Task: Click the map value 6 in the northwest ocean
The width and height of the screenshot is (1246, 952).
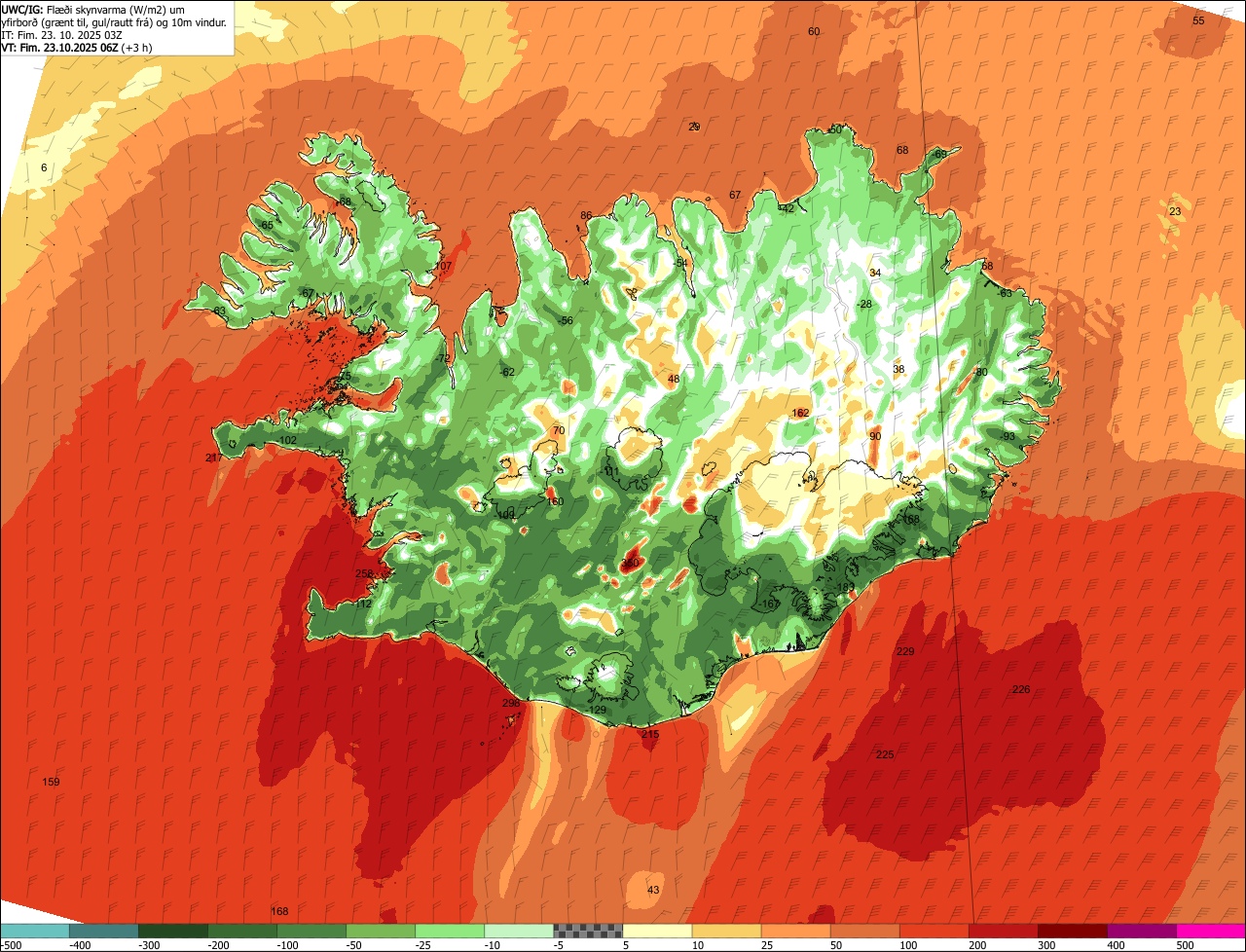Action: [x=44, y=167]
